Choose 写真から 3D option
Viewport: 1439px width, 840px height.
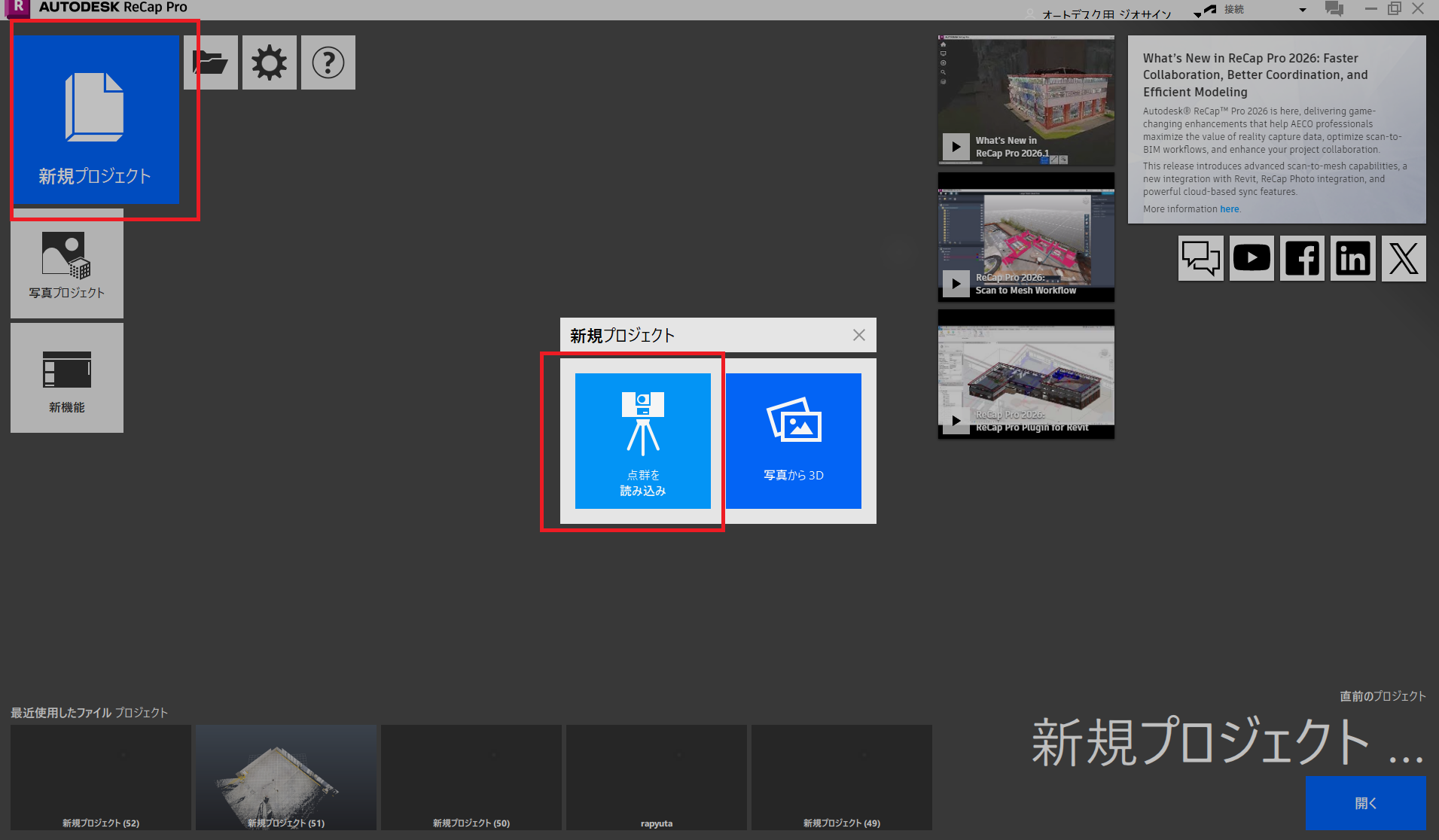(793, 441)
